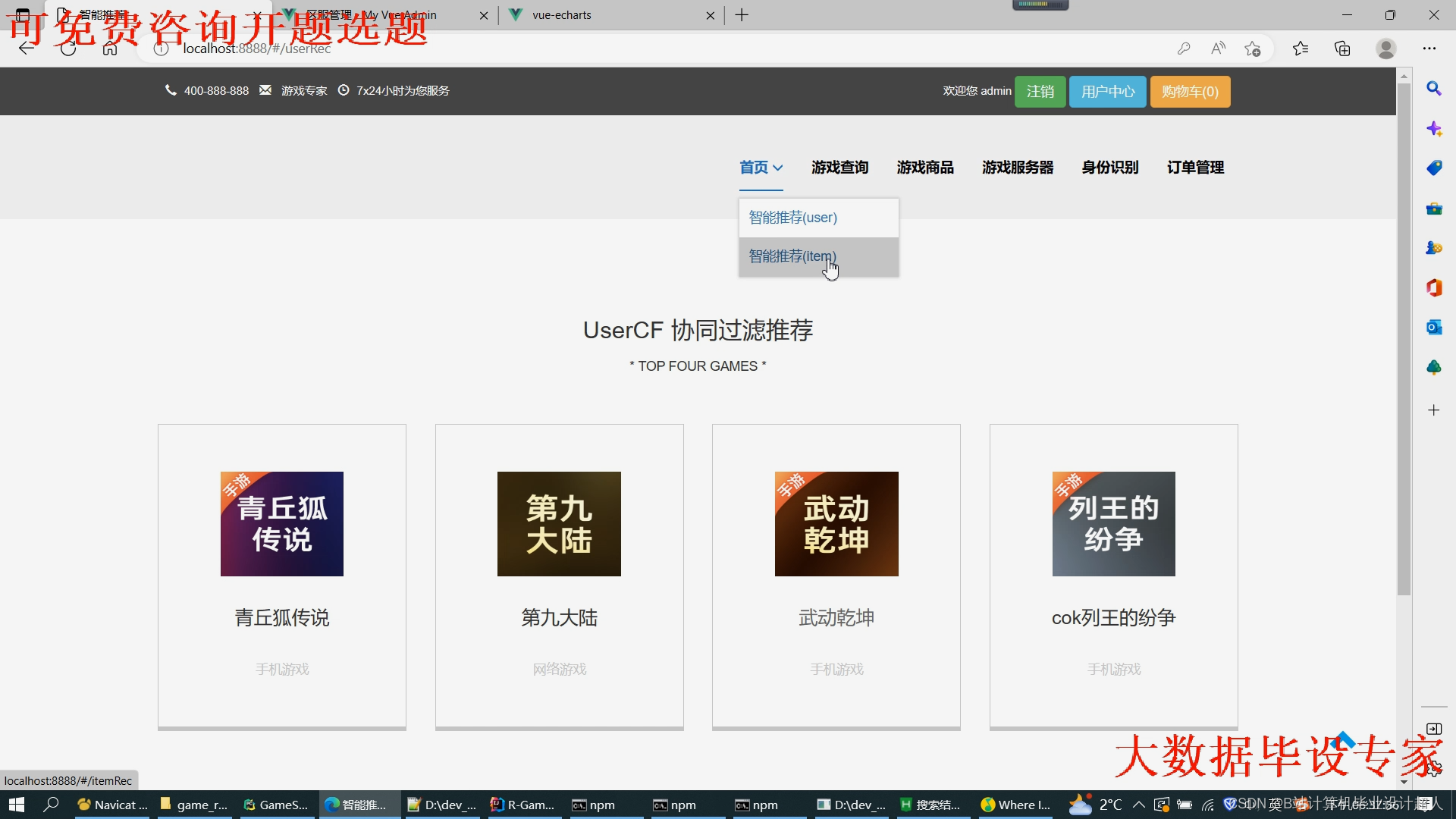The image size is (1456, 819).
Task: Switch to the vue-echarts tab
Action: 561,15
